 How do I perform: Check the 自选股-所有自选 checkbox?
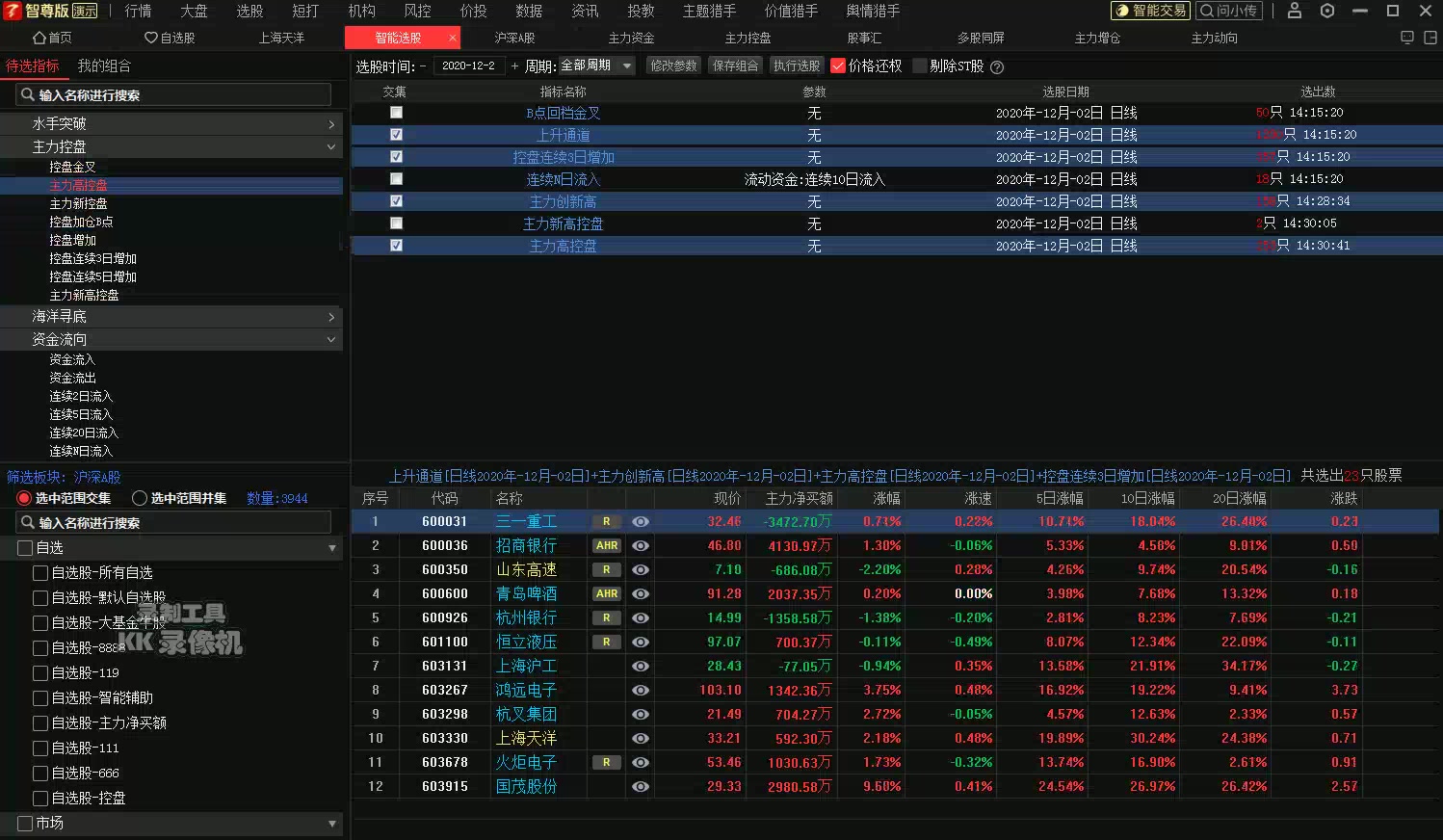tap(40, 572)
